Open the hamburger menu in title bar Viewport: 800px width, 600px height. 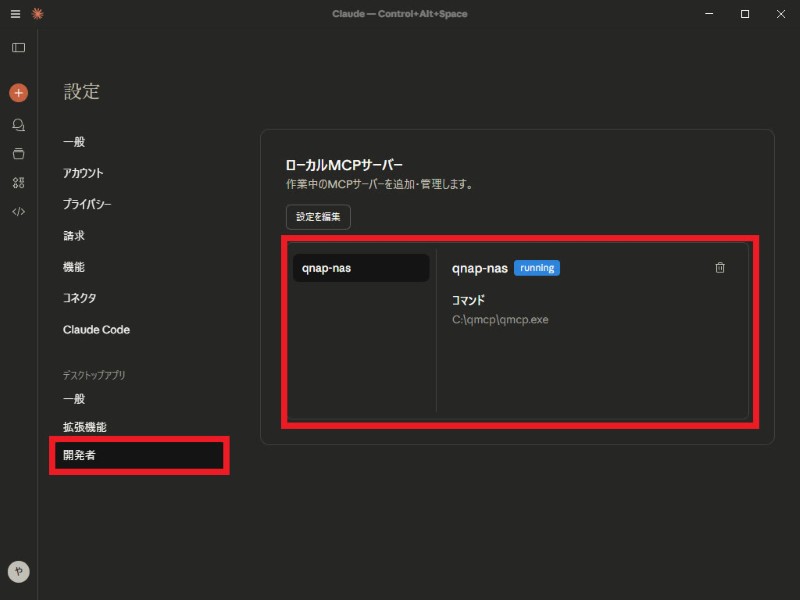click(x=15, y=14)
